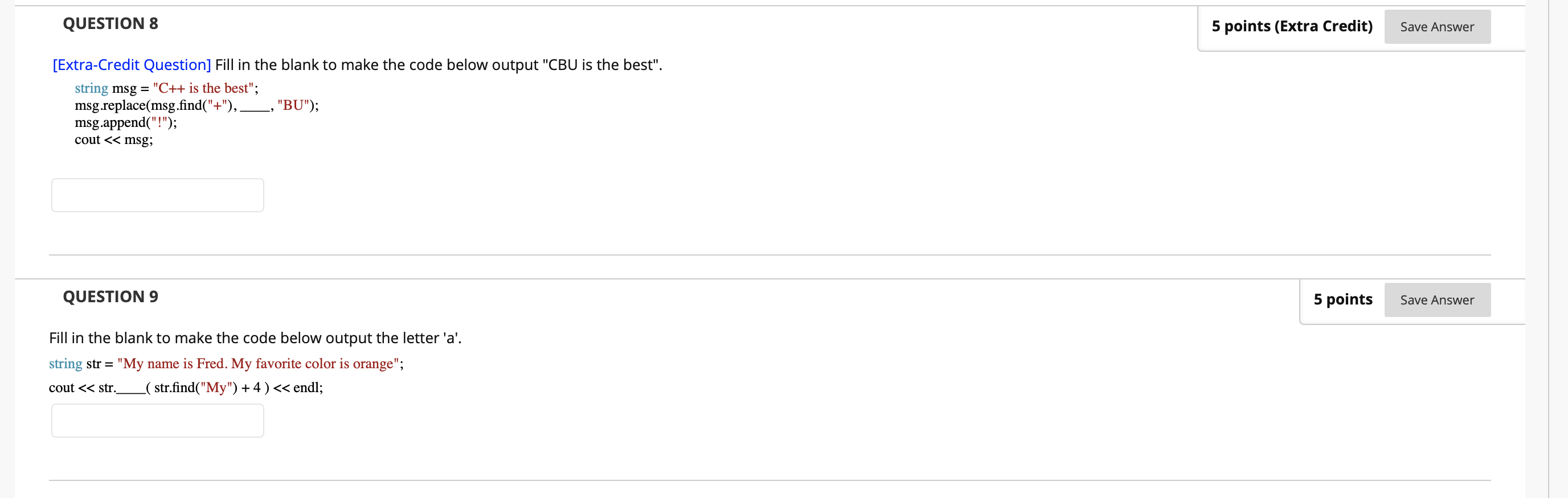Select the QUESTION 8 heading
This screenshot has width=1568, height=498.
[x=110, y=24]
